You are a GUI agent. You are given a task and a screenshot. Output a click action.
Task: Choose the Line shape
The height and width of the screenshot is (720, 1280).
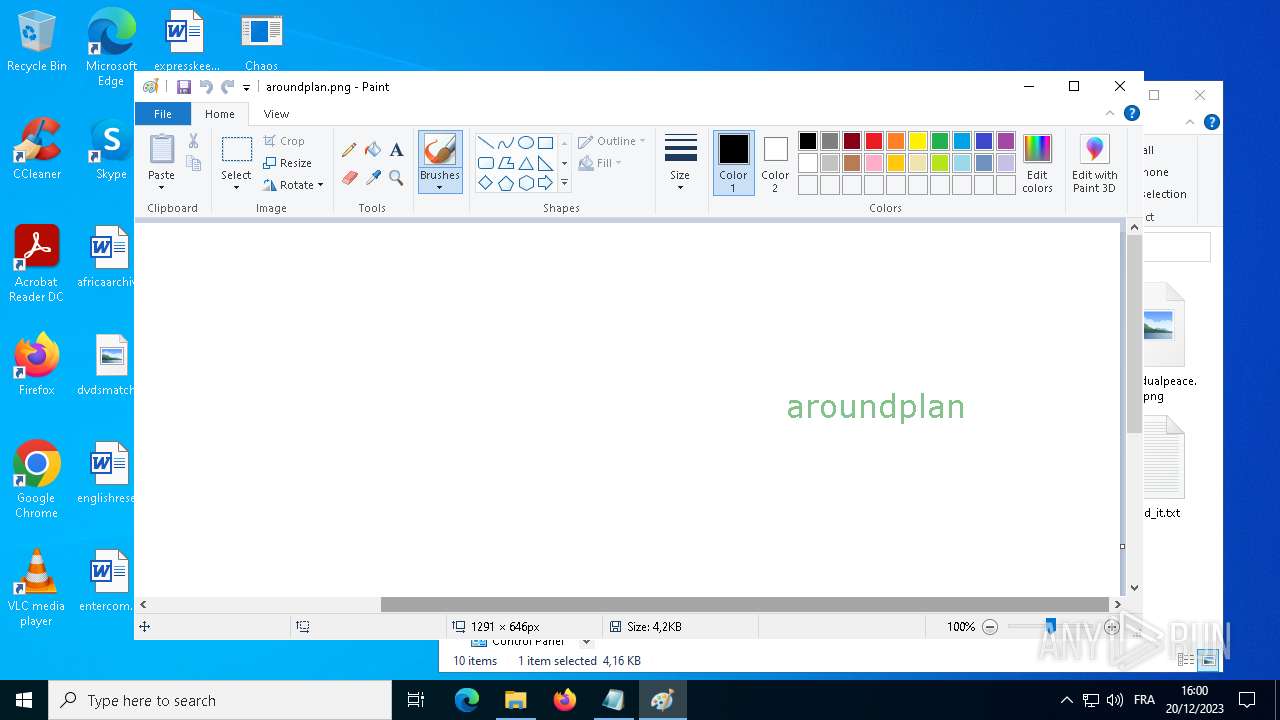tap(486, 142)
